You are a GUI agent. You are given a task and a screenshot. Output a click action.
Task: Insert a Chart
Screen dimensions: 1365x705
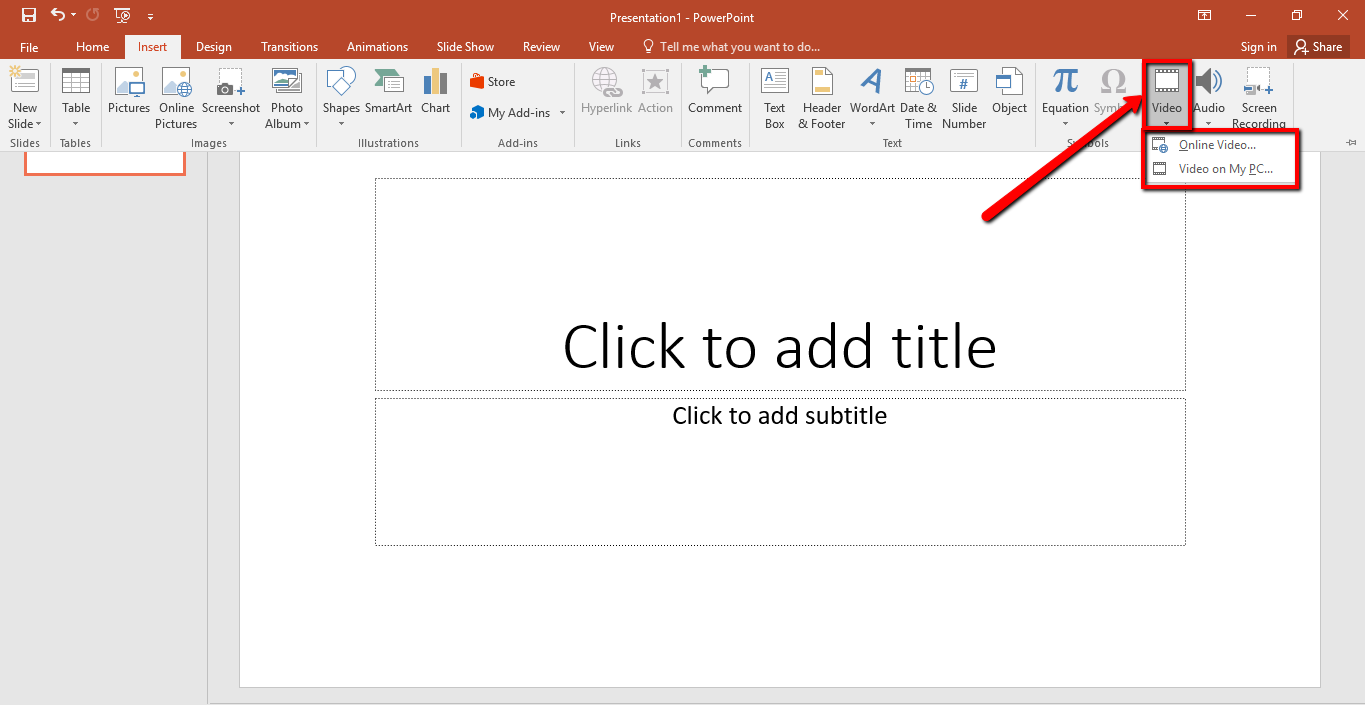click(435, 97)
